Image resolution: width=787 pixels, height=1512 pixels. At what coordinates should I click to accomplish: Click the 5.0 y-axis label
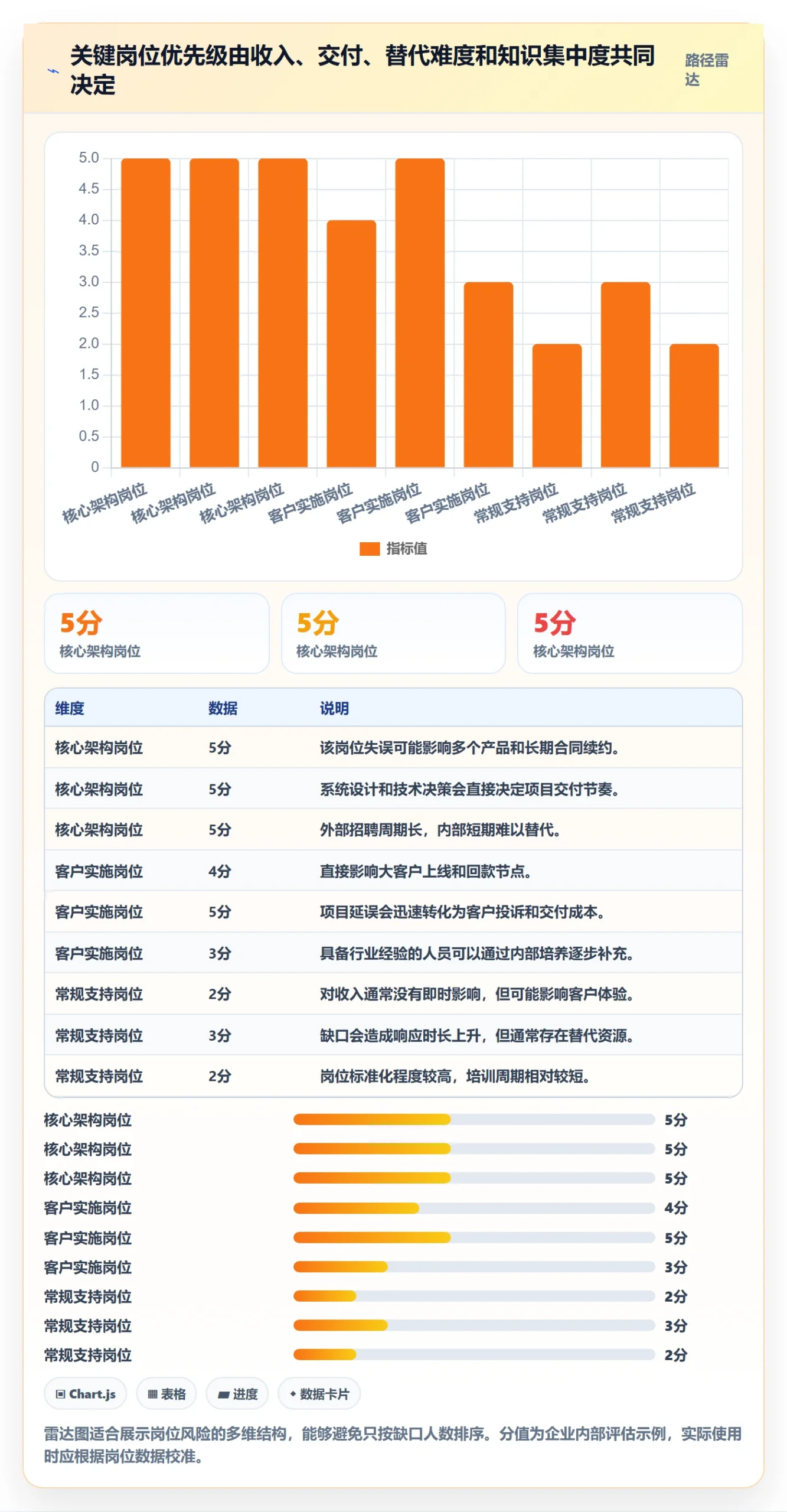(x=89, y=158)
